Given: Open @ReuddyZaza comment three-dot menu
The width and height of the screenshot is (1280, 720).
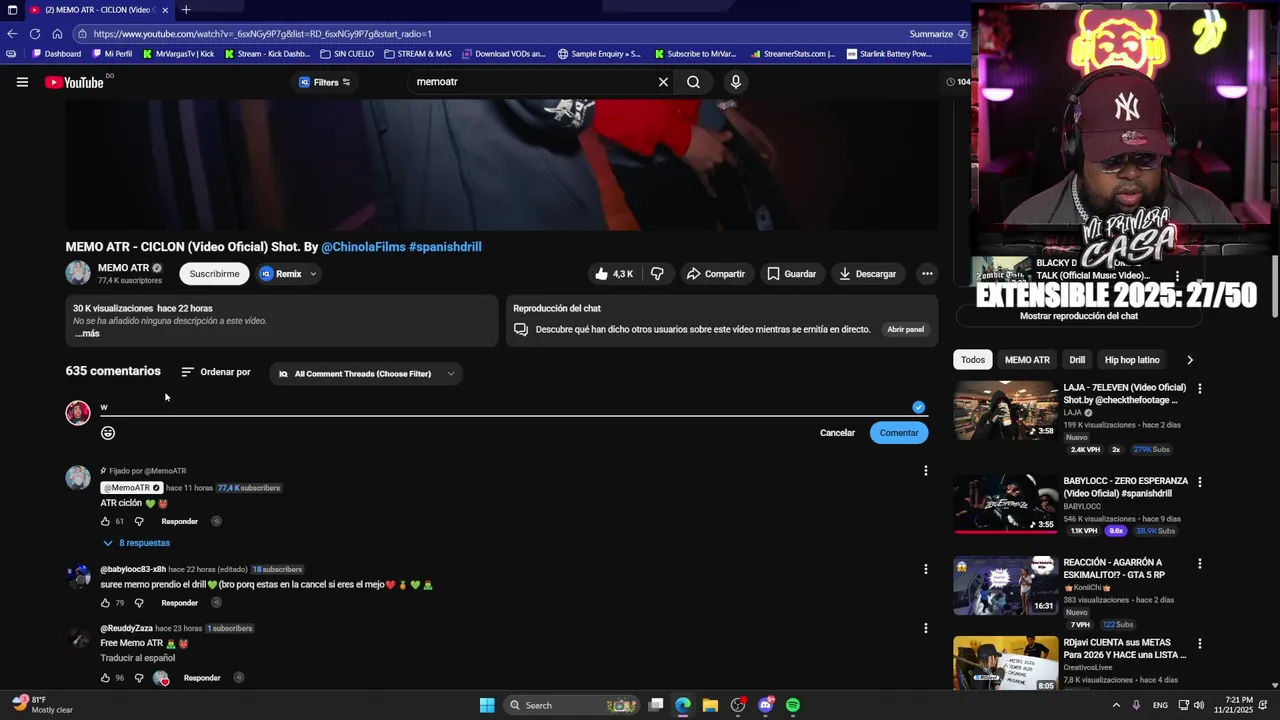Looking at the screenshot, I should pos(925,628).
